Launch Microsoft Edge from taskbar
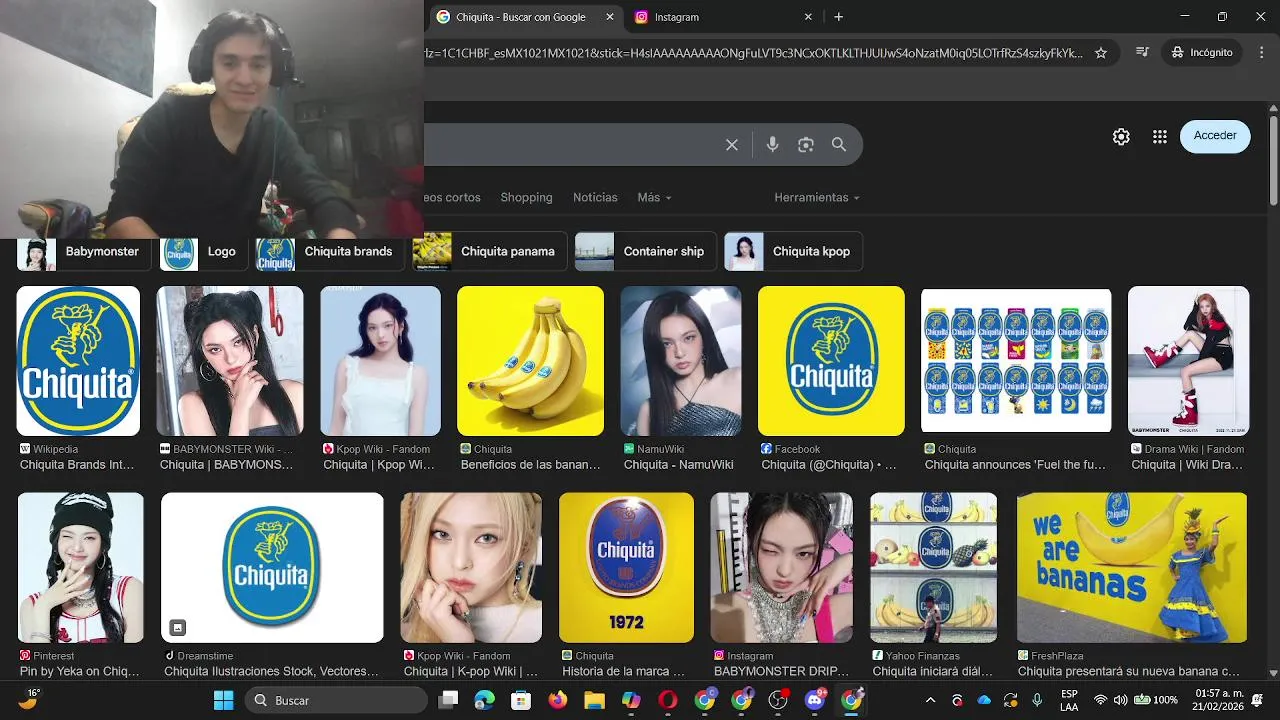This screenshot has height=720, width=1280. pos(485,700)
